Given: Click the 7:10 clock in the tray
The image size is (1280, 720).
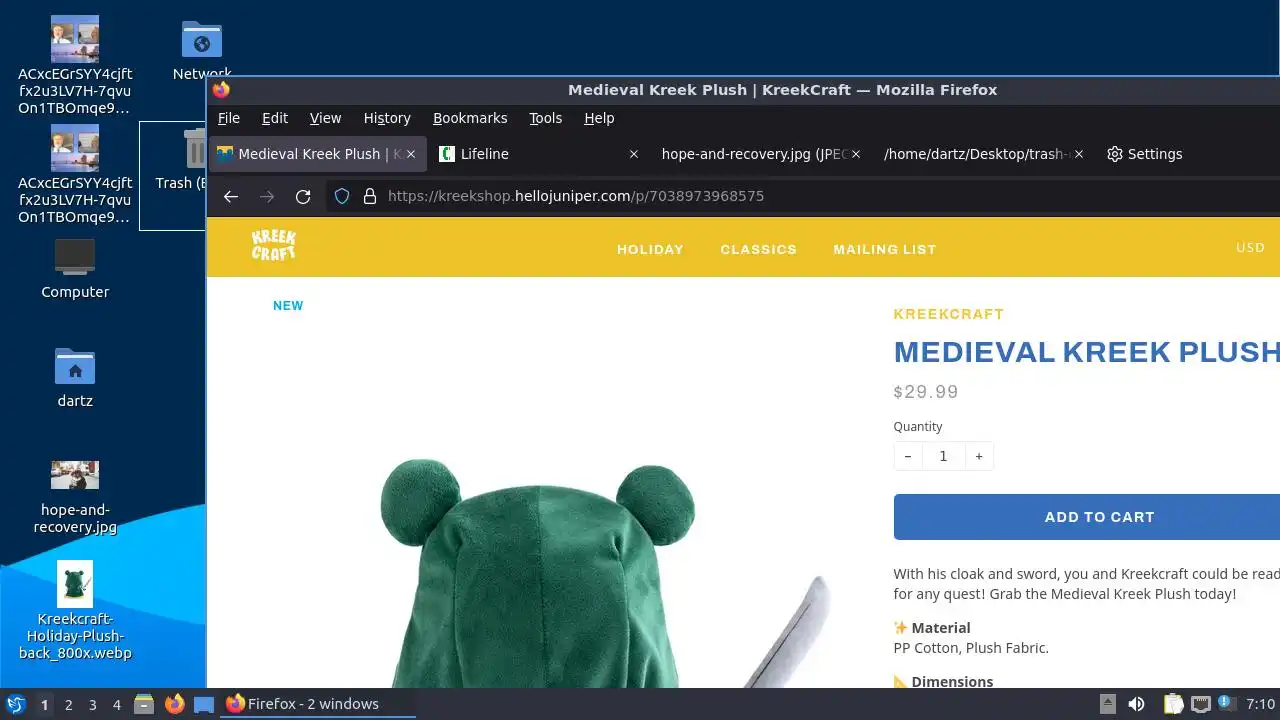Looking at the screenshot, I should coord(1261,704).
